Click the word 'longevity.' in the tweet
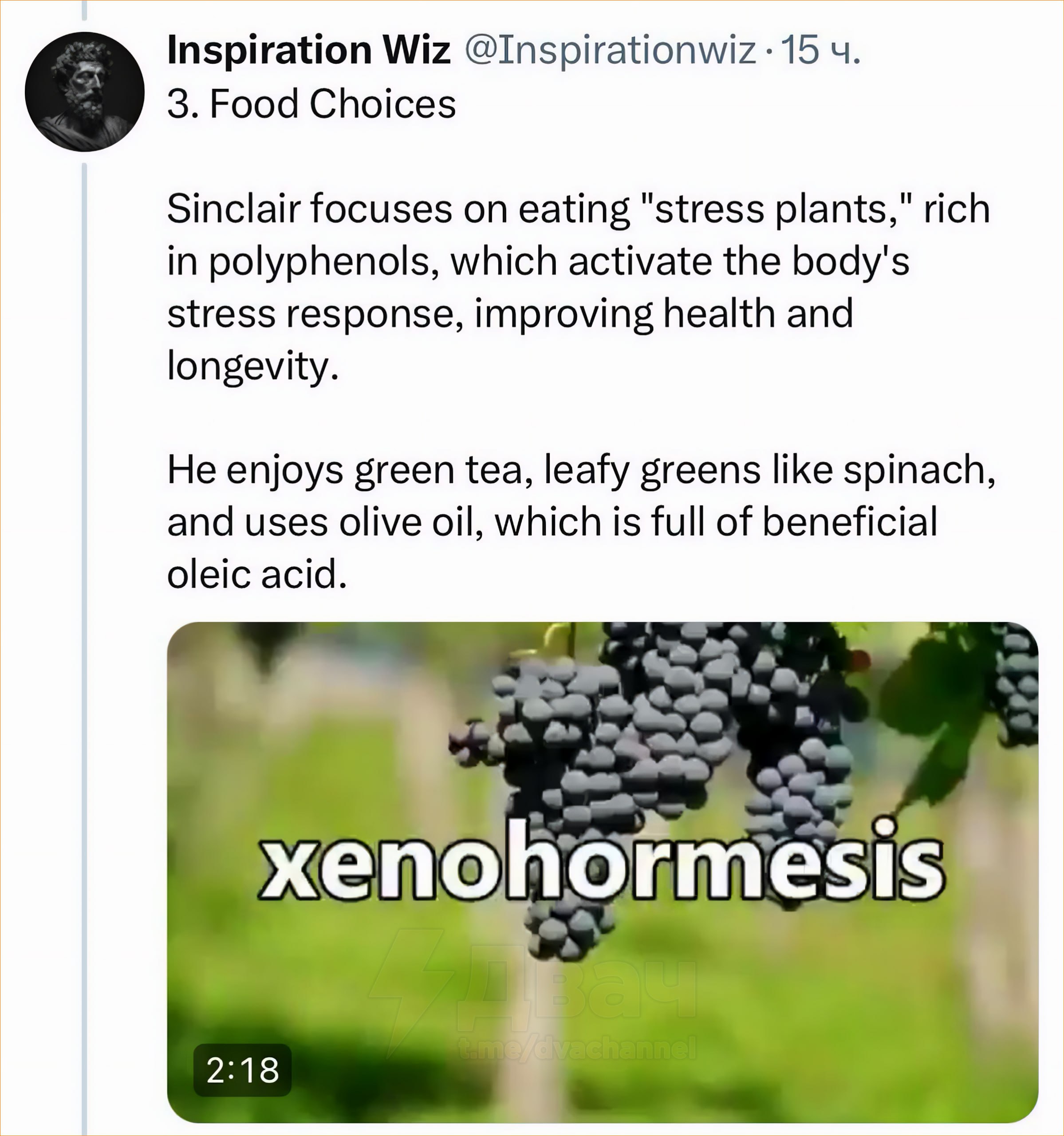Image resolution: width=1064 pixels, height=1136 pixels. (x=252, y=366)
